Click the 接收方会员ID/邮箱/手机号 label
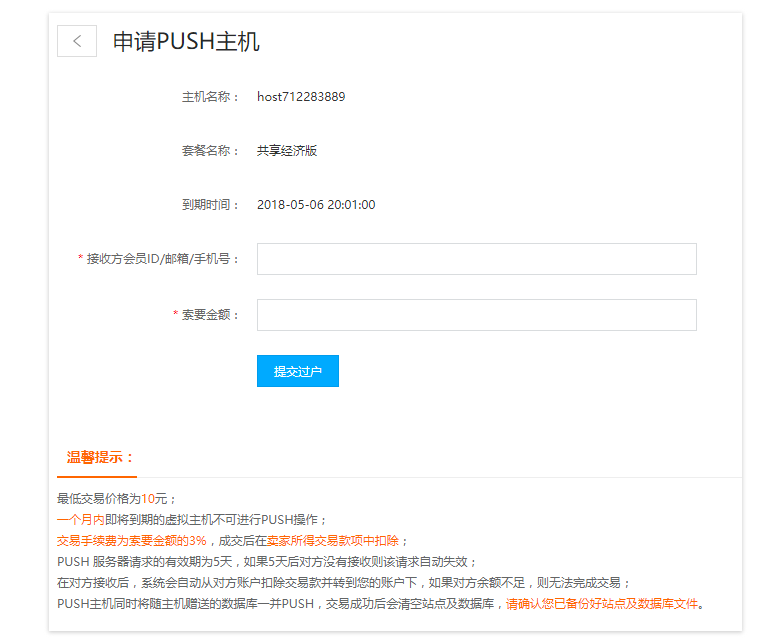Screen dimensions: 775x644 pos(163,259)
